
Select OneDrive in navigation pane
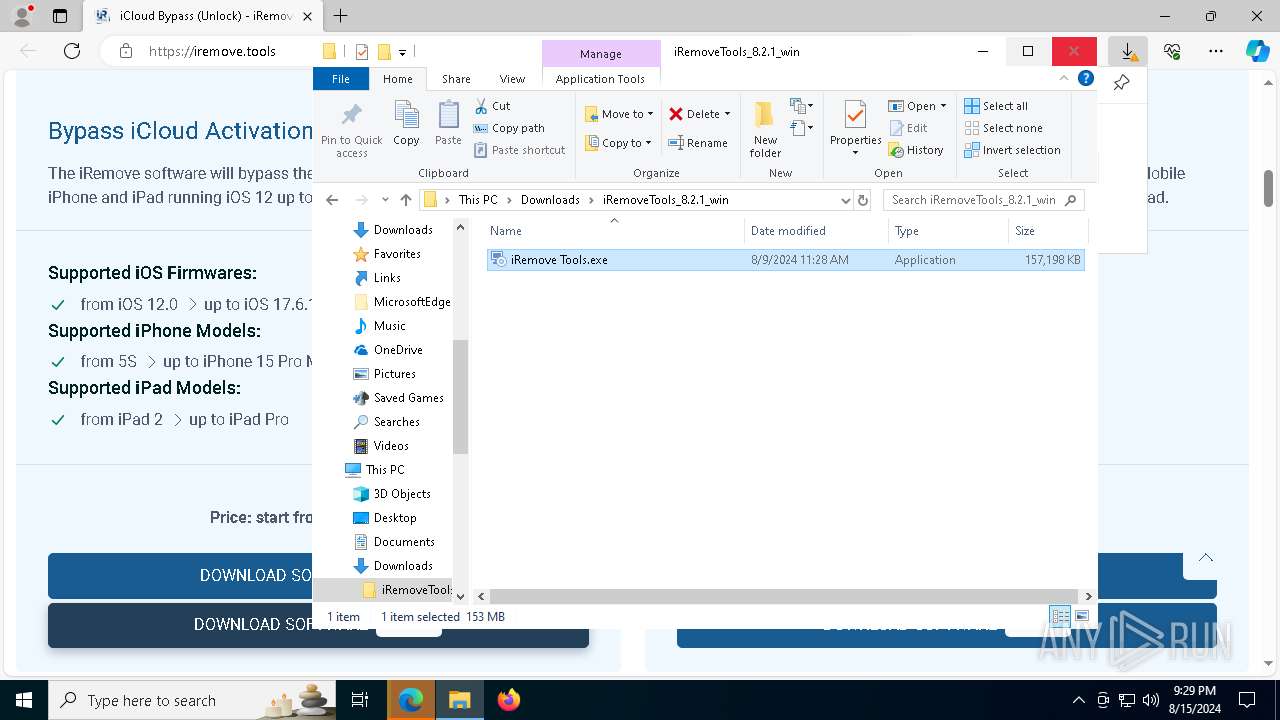[398, 350]
